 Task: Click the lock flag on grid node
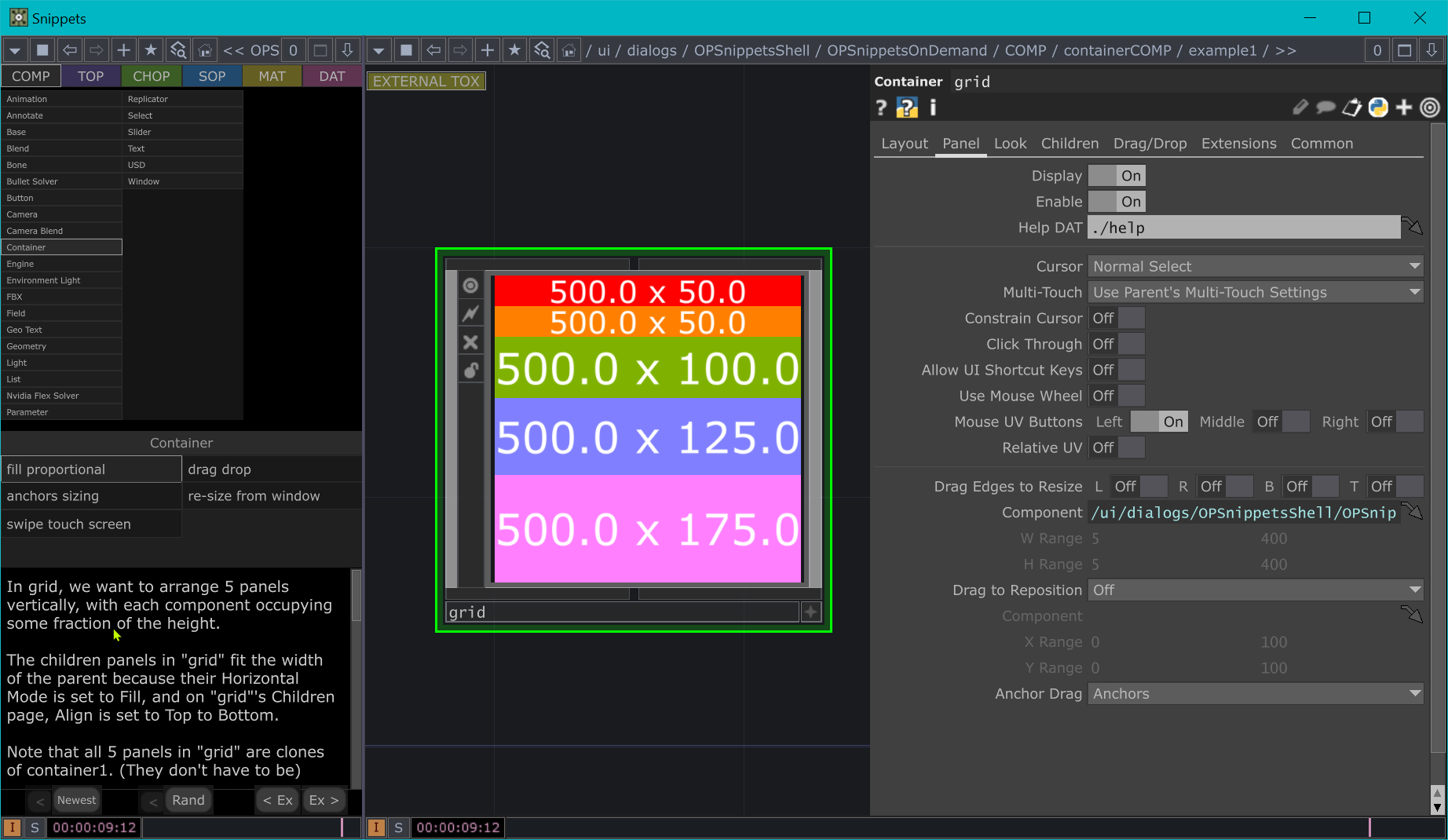point(470,371)
